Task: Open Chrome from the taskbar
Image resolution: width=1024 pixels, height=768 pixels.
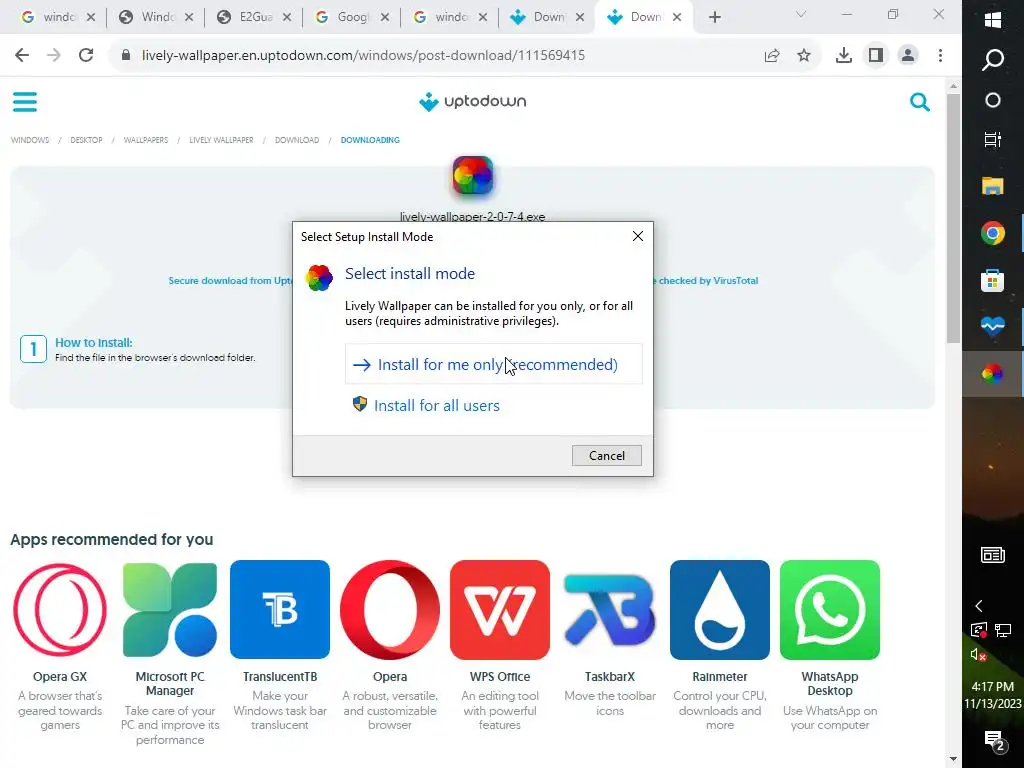Action: click(993, 233)
